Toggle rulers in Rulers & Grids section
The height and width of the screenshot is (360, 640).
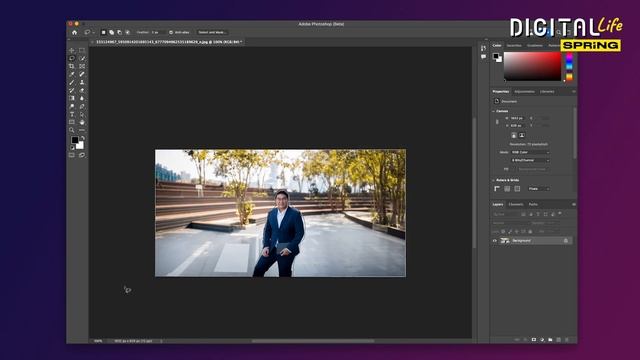coord(497,189)
